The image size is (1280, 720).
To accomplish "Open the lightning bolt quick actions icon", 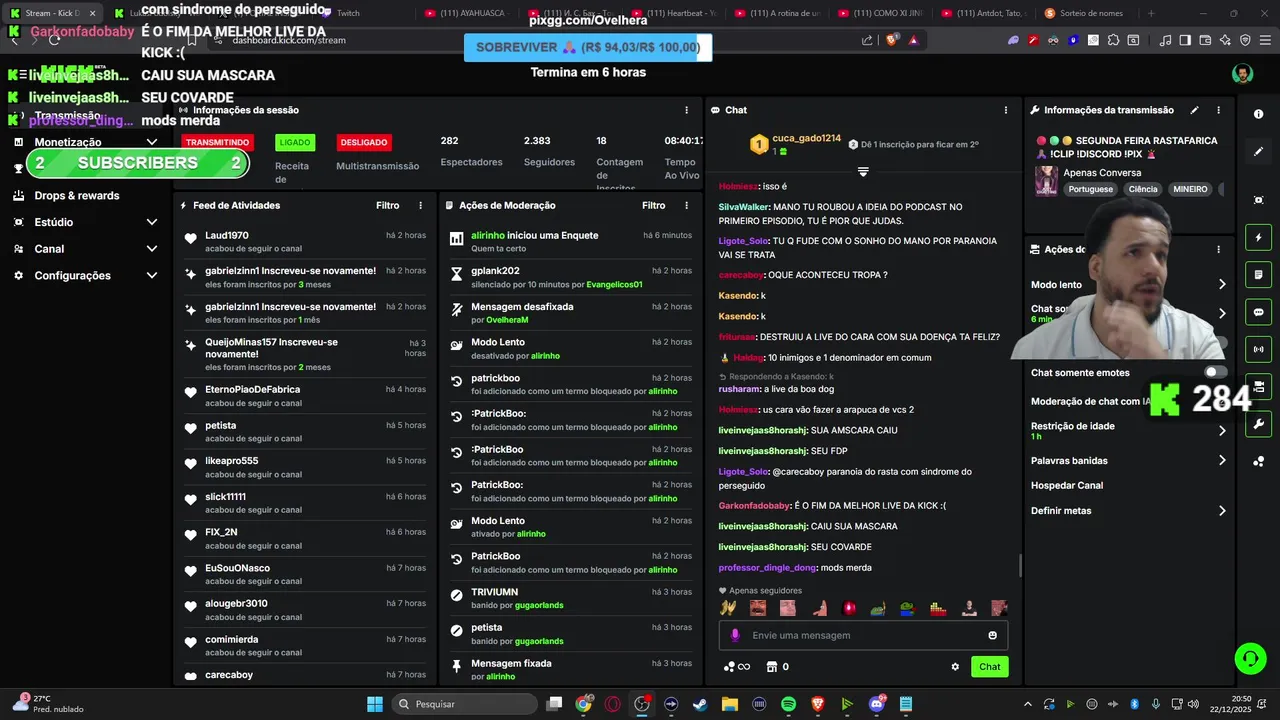I will pyautogui.click(x=1258, y=238).
